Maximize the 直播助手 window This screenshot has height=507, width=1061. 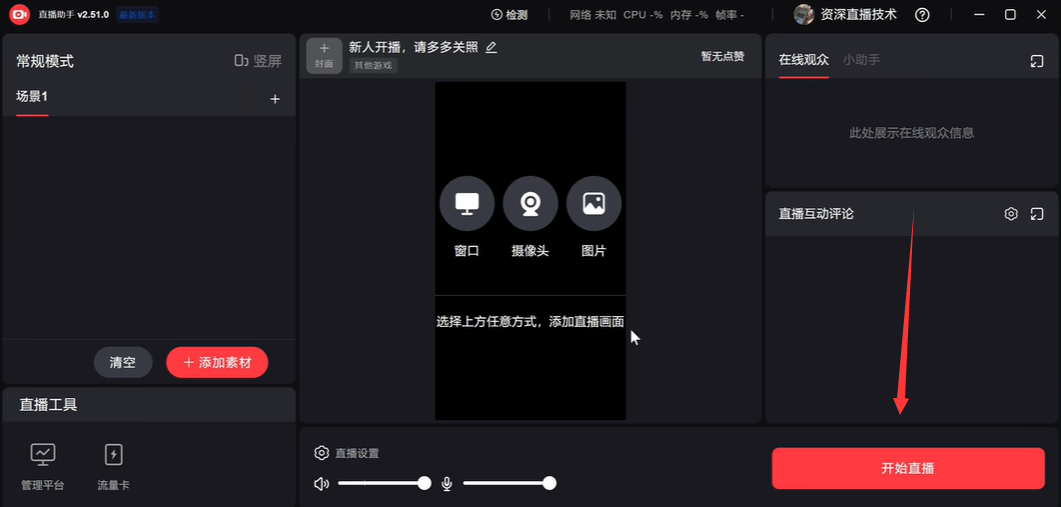tap(1010, 14)
